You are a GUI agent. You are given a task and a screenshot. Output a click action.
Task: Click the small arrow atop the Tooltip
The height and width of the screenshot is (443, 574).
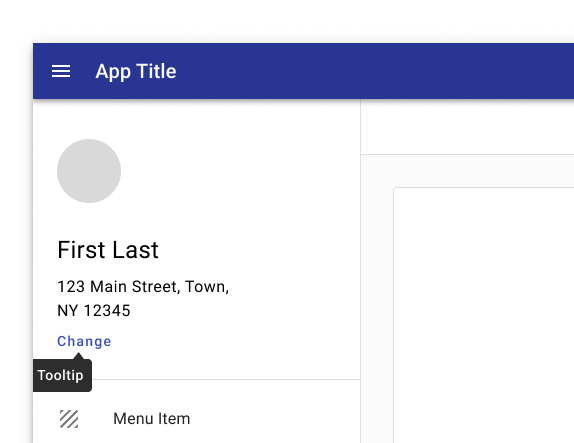pos(78,356)
